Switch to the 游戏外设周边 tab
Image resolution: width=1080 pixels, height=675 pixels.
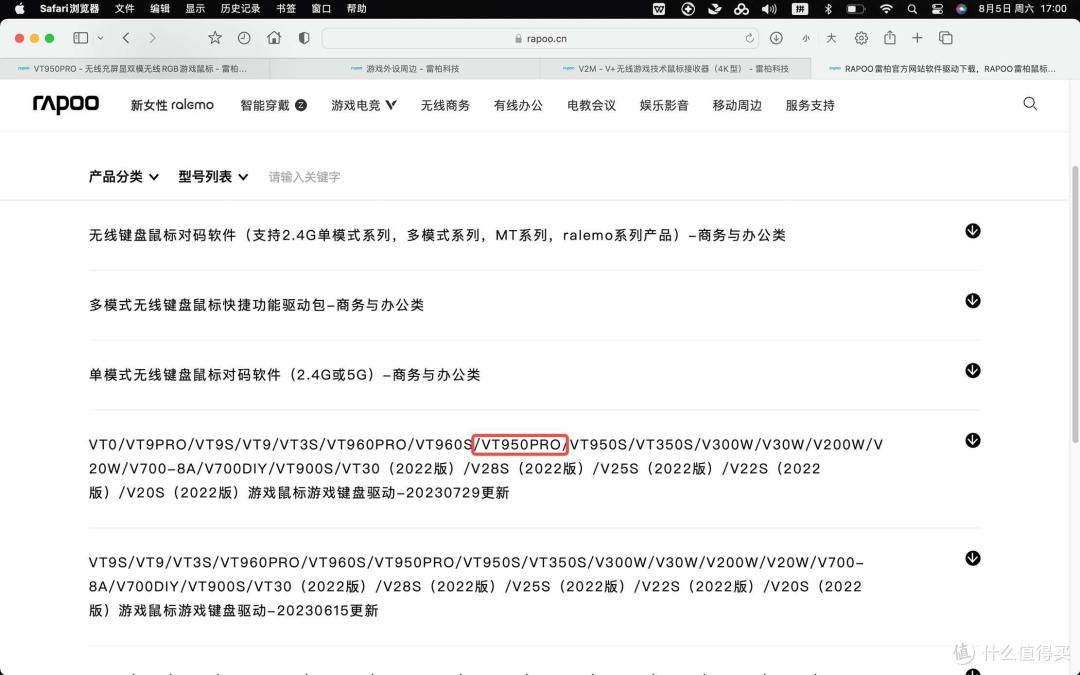[x=405, y=68]
